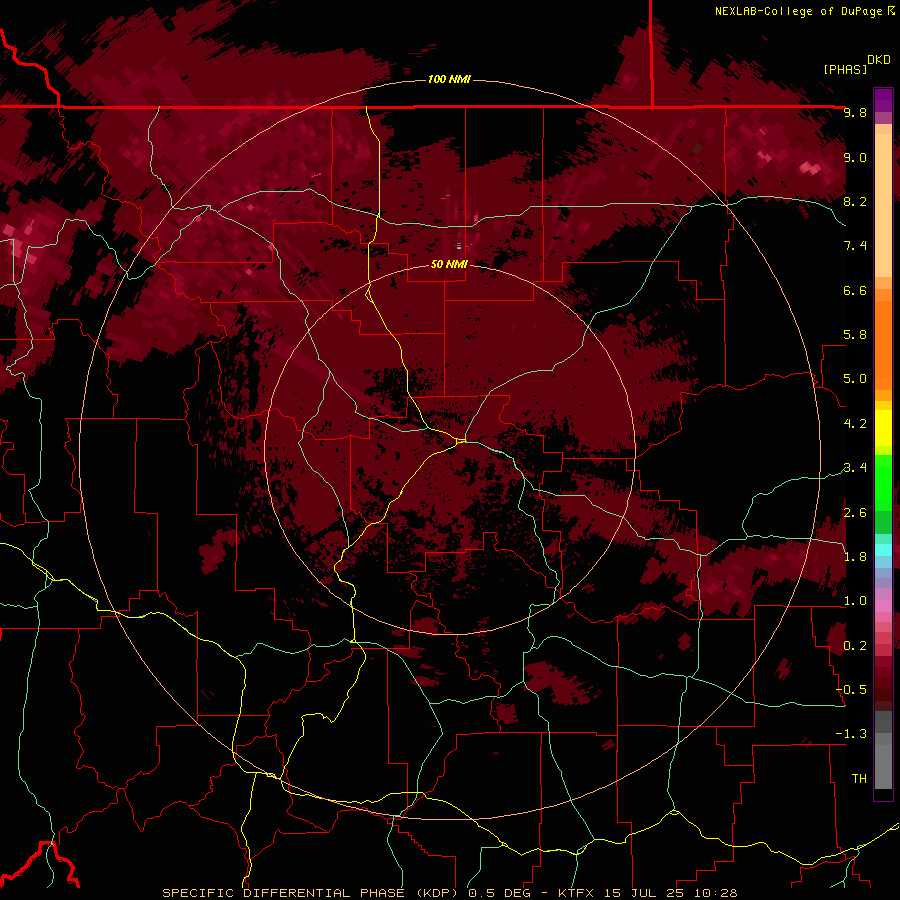Screen dimensions: 900x900
Task: Pick the orange segment of the color bar
Action: pyautogui.click(x=883, y=345)
